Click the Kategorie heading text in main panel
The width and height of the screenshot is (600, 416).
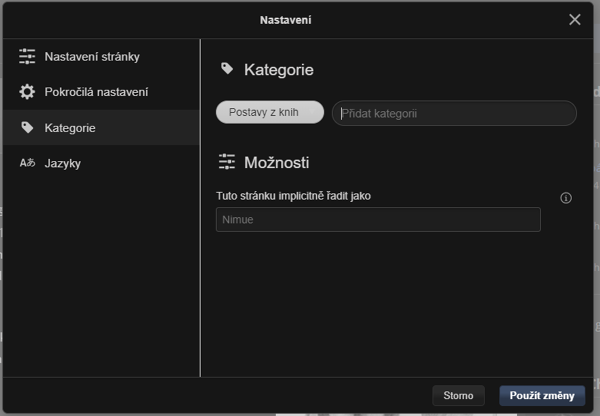279,70
